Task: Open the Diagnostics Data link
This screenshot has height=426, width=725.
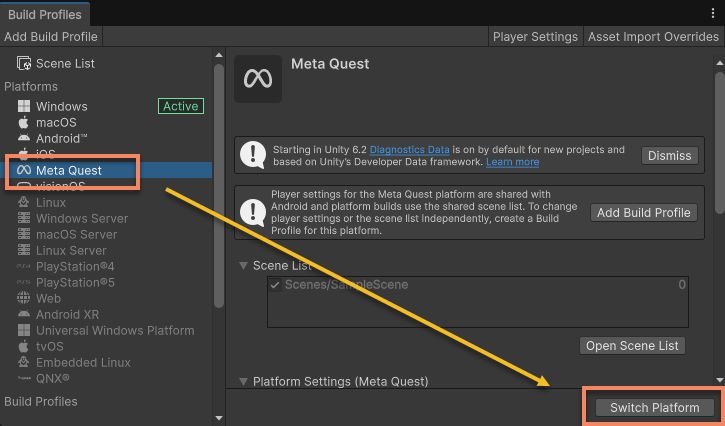Action: pyautogui.click(x=410, y=149)
